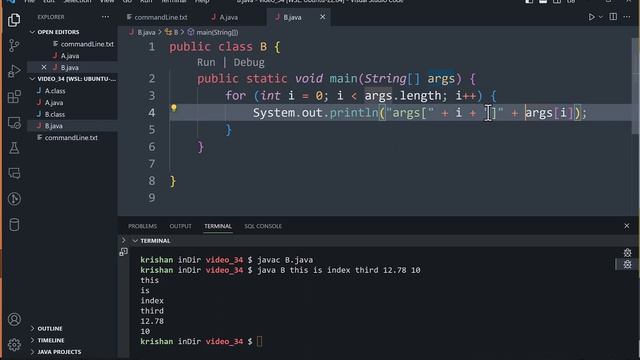640x360 pixels.
Task: Select the B.java editor tab
Action: [292, 17]
